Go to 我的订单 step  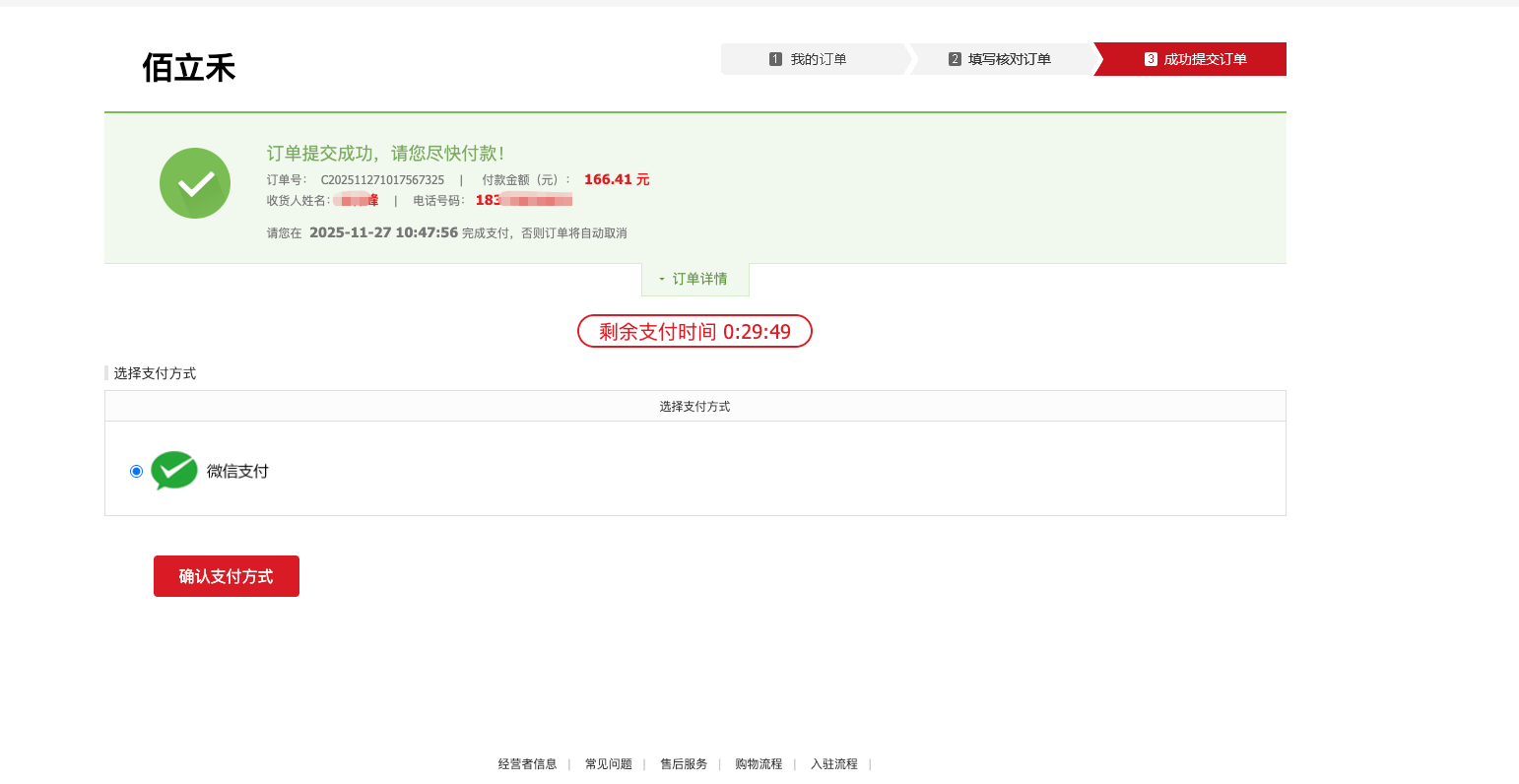click(x=819, y=59)
